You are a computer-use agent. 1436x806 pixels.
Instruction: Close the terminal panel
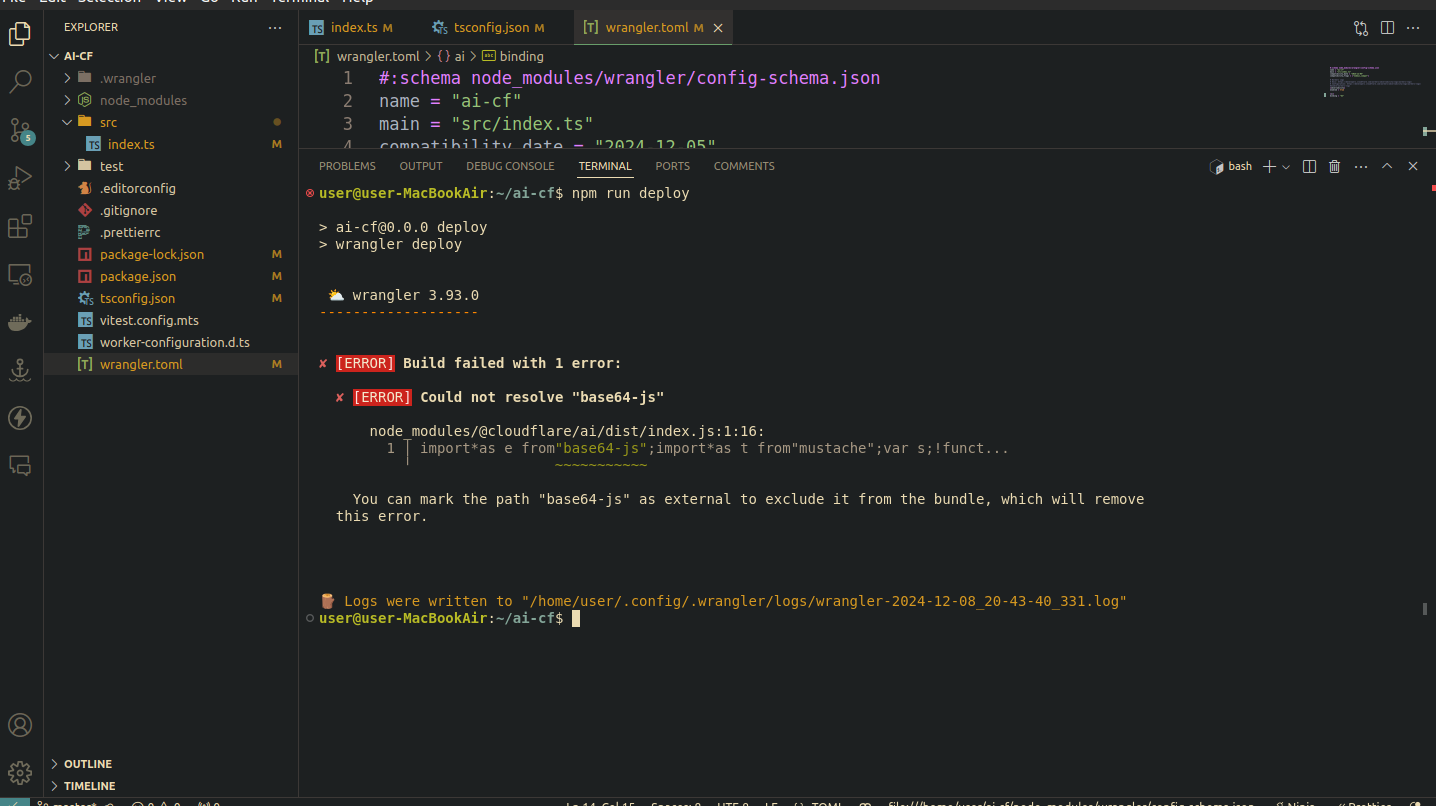coord(1413,166)
